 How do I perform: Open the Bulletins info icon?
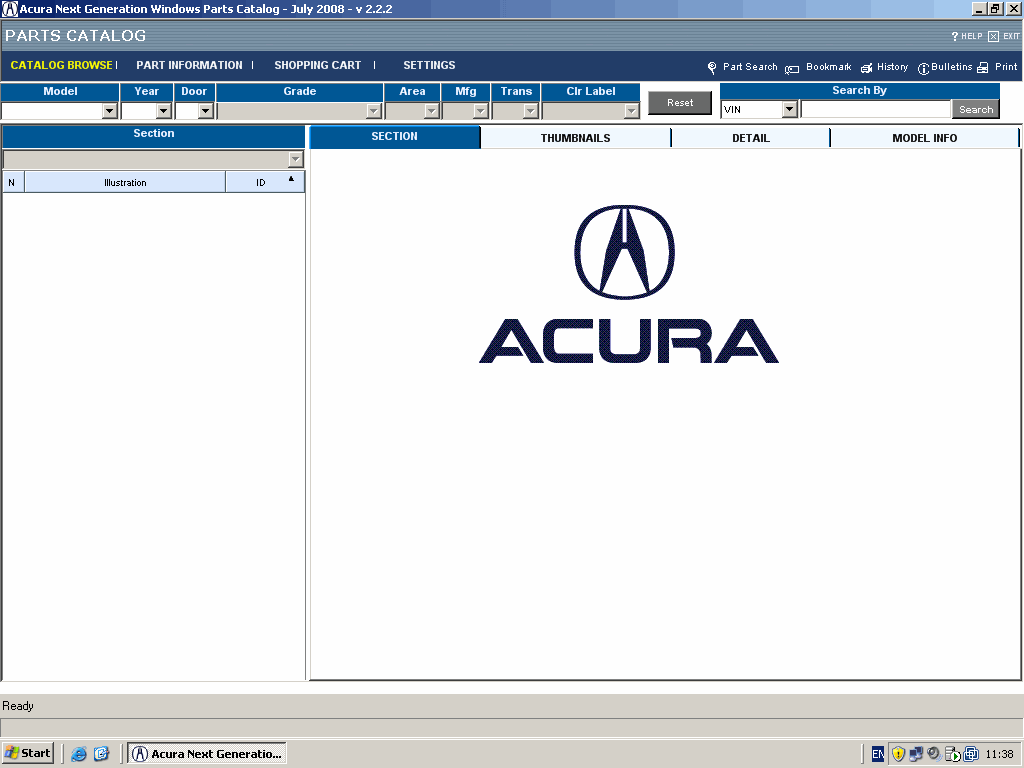point(924,68)
